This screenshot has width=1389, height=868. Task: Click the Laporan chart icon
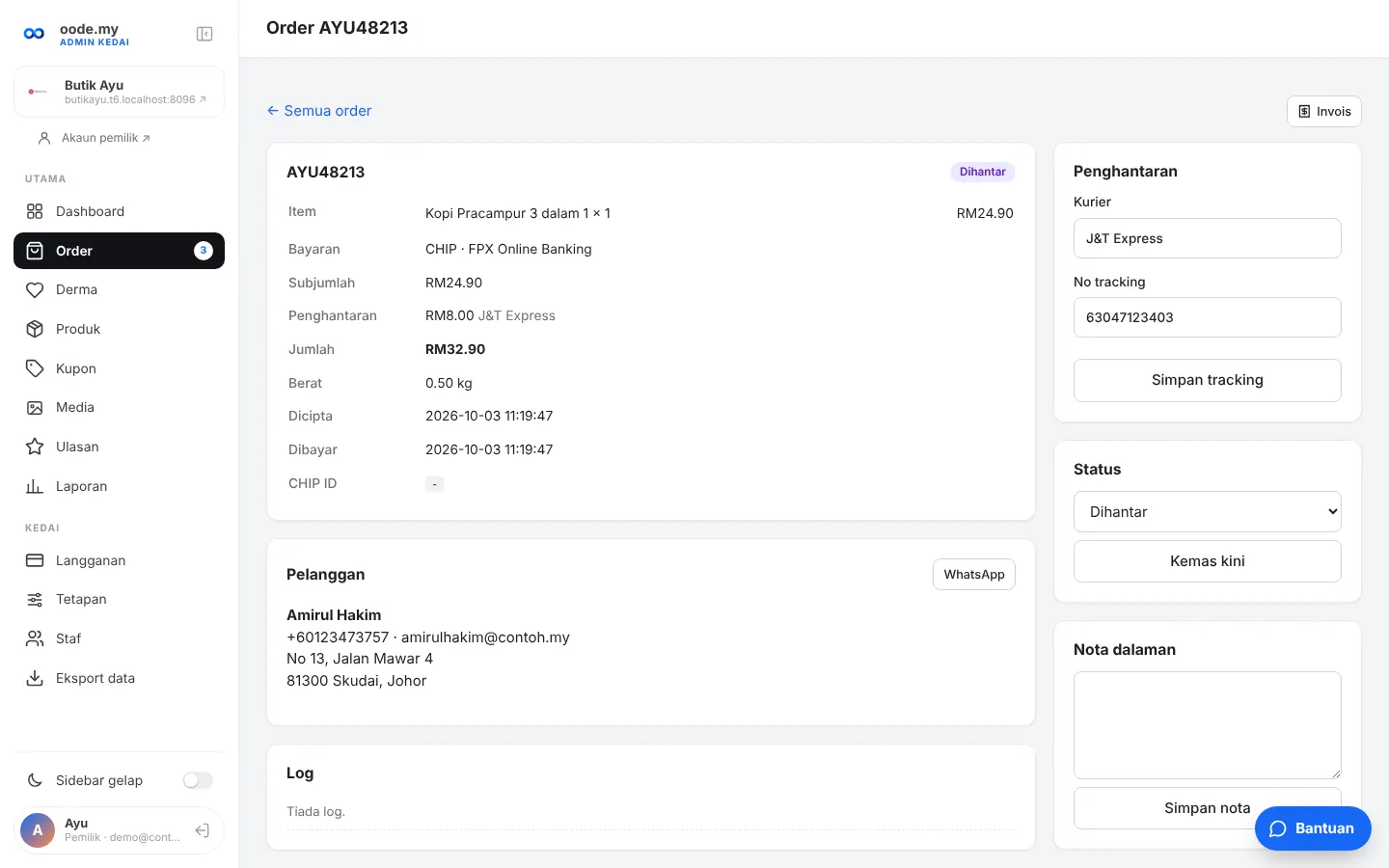(x=35, y=486)
